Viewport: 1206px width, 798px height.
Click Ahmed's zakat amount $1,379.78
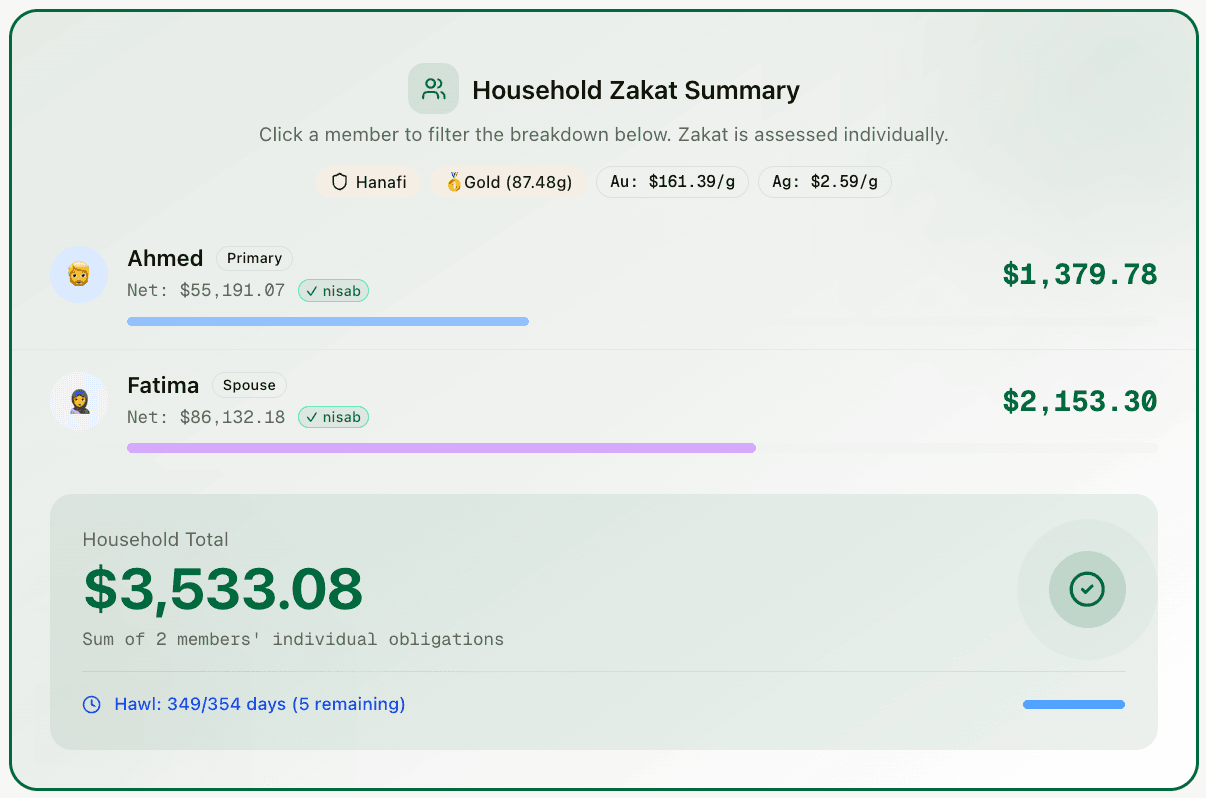point(1079,274)
